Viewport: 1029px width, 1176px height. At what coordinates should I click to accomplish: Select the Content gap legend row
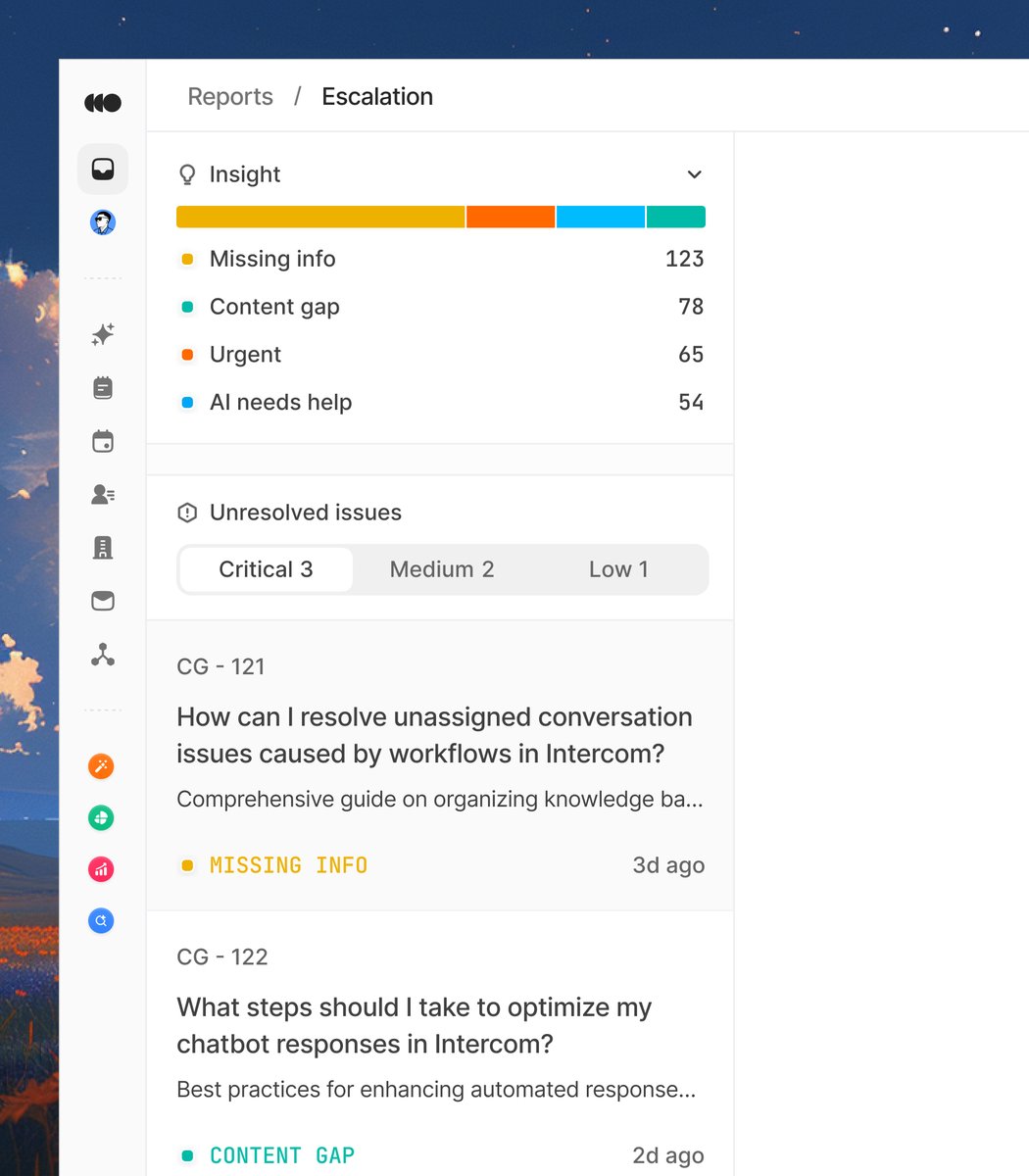point(441,307)
